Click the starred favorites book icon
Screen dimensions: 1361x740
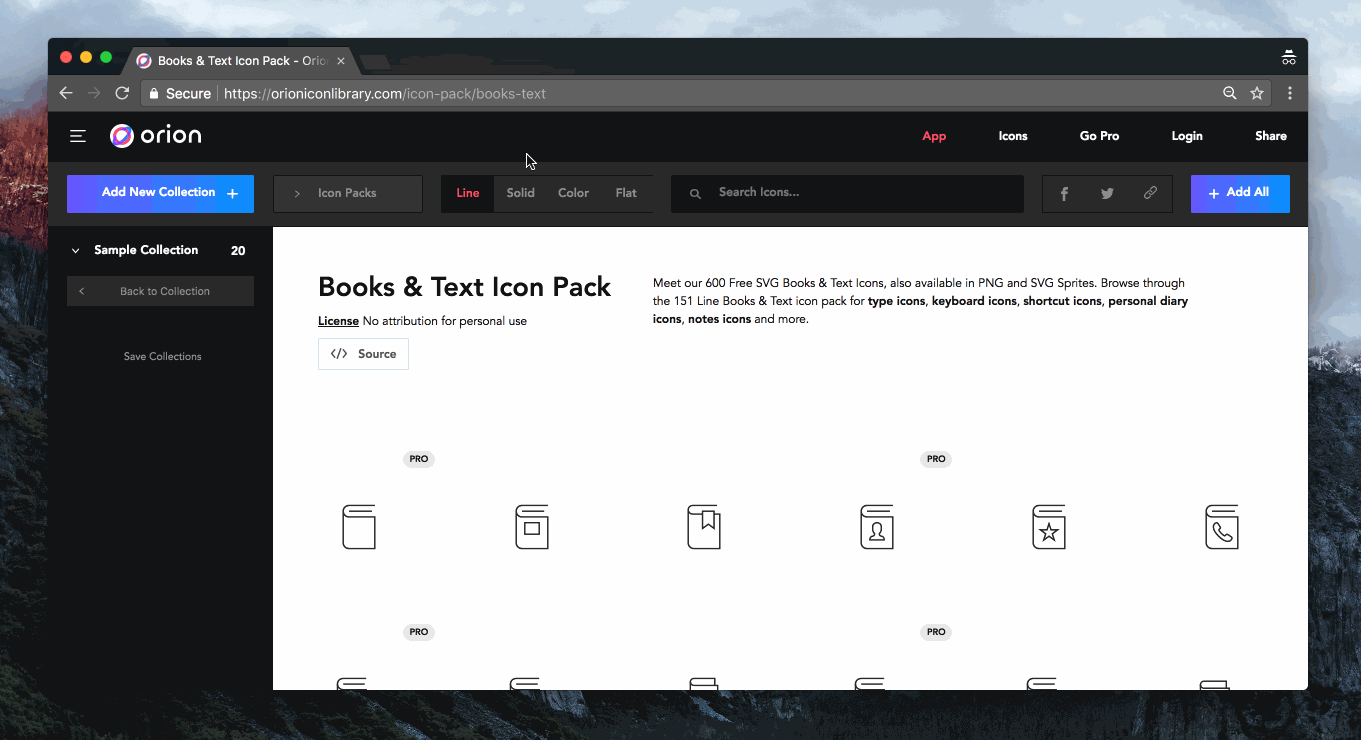(x=1049, y=527)
